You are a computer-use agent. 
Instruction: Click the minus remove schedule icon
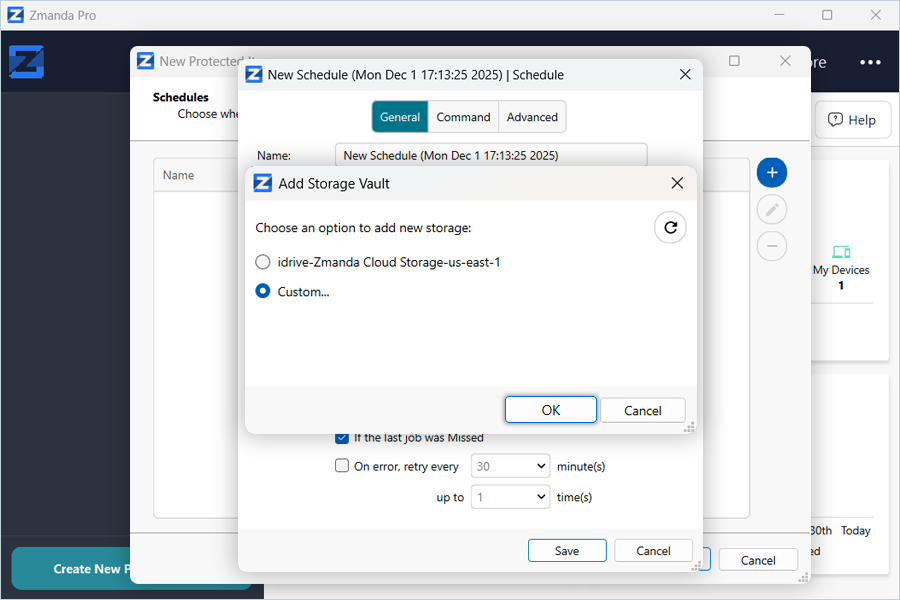[x=771, y=245]
